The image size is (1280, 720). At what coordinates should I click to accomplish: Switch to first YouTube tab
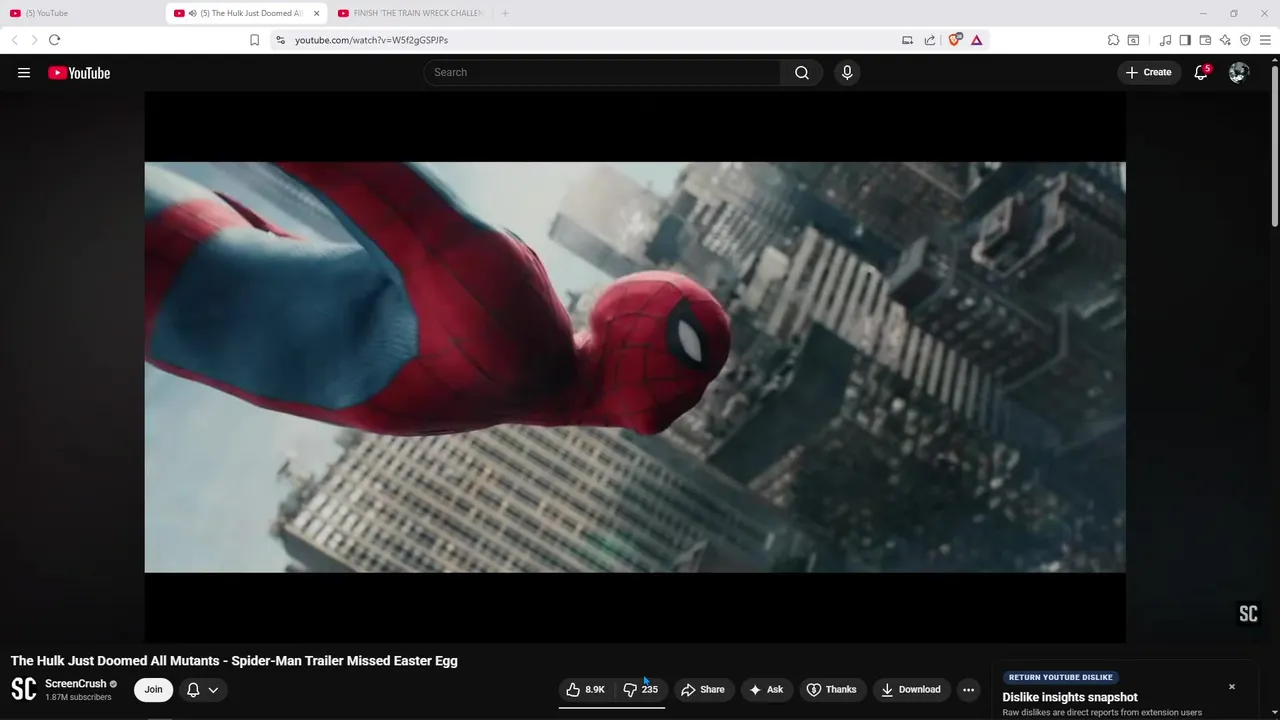[82, 13]
